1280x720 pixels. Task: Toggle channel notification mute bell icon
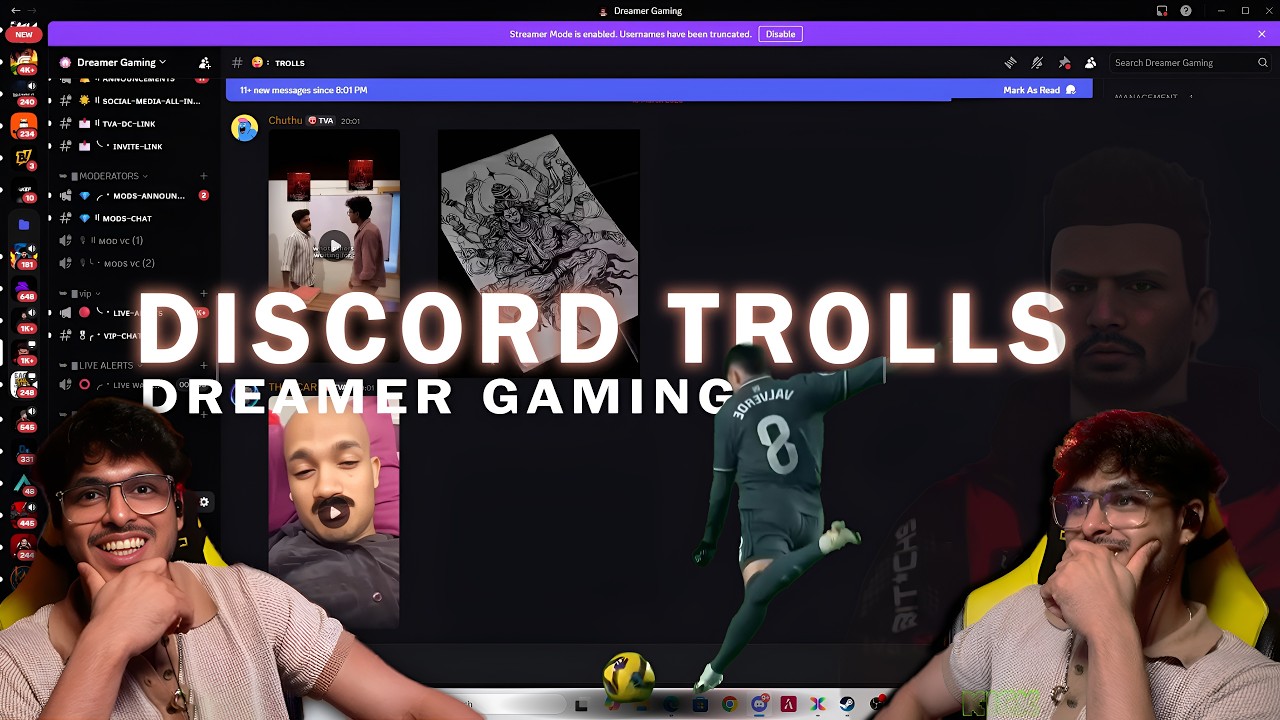pos(1037,63)
